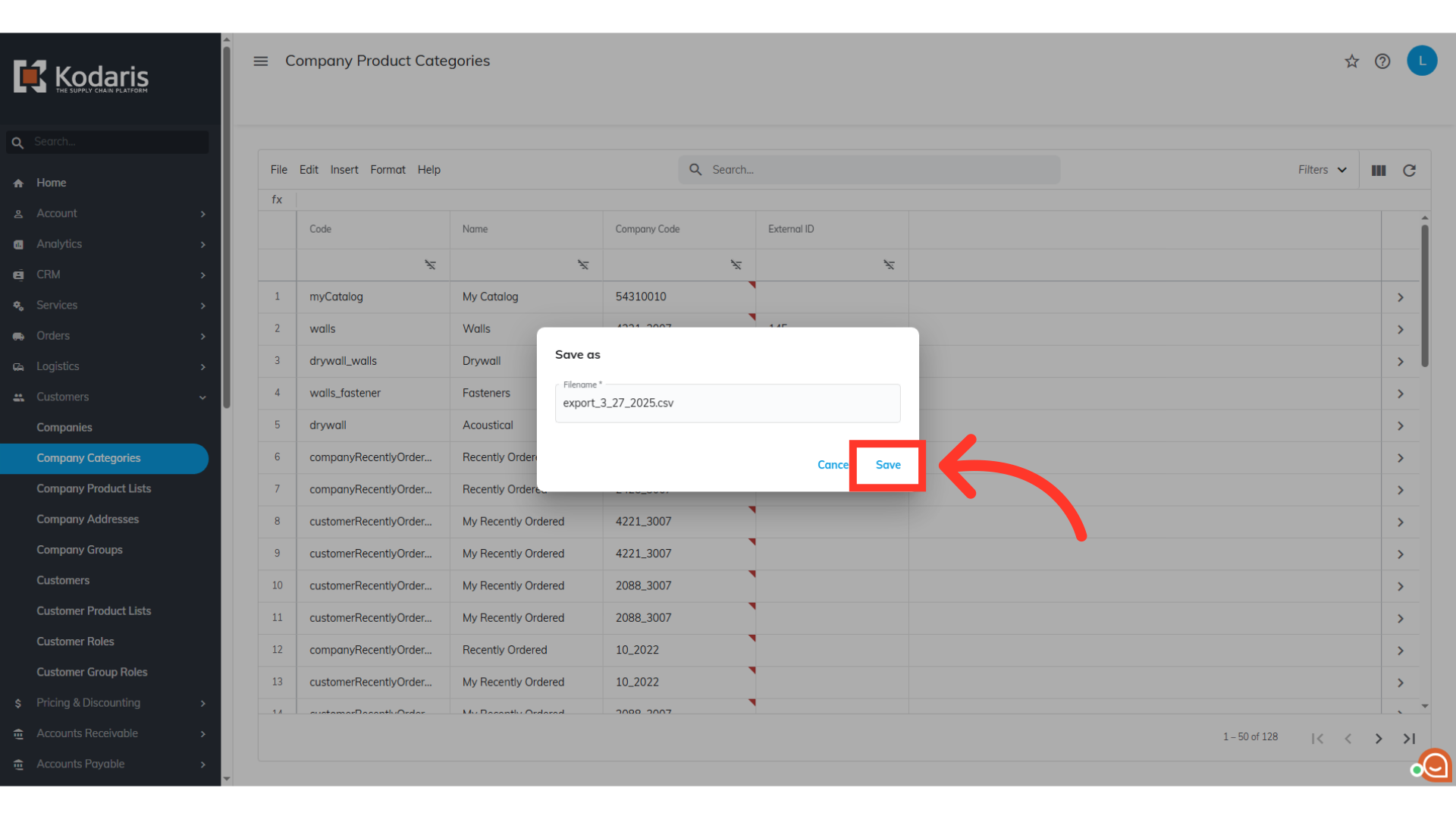Viewport: 1456px width, 819px height.
Task: Open the File menu
Action: pos(278,170)
